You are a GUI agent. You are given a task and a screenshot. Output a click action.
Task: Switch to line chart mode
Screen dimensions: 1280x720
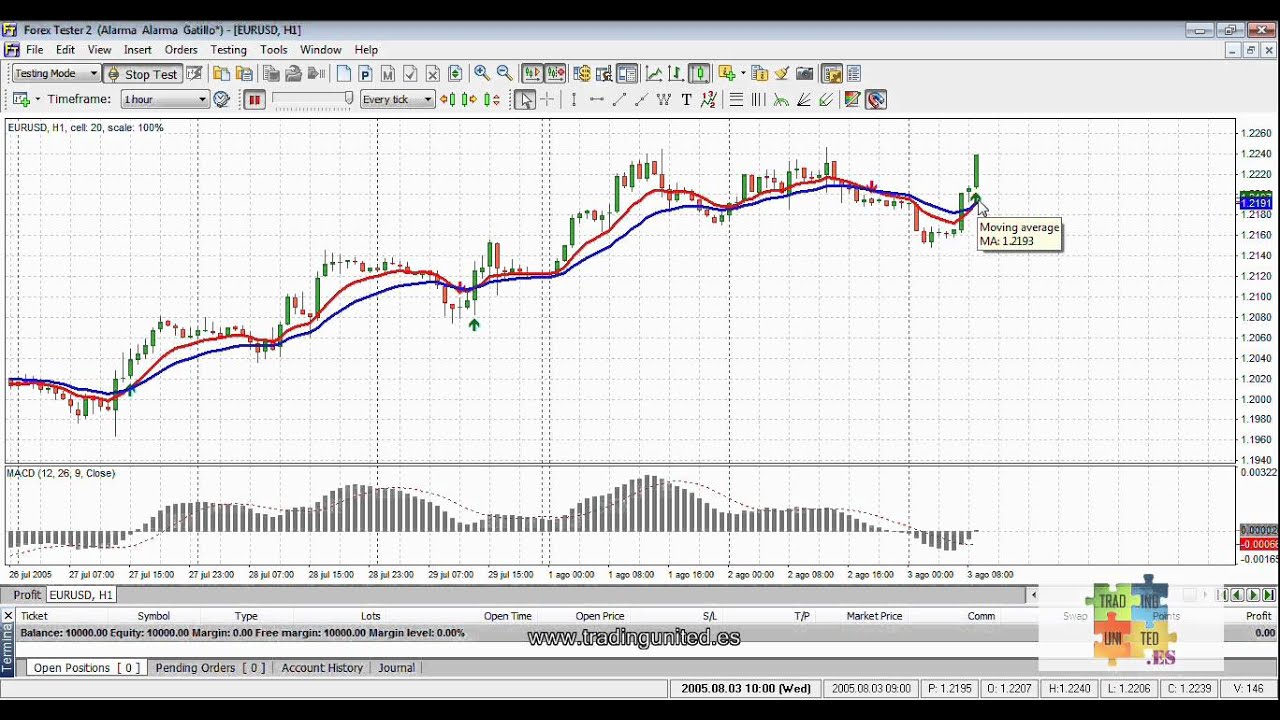tap(654, 73)
